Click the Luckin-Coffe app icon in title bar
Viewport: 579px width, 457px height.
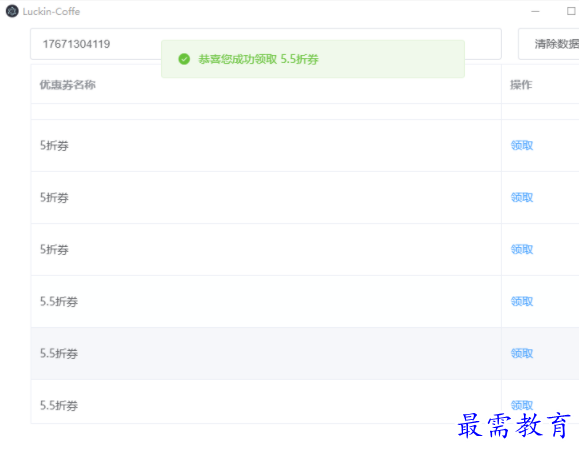12,11
